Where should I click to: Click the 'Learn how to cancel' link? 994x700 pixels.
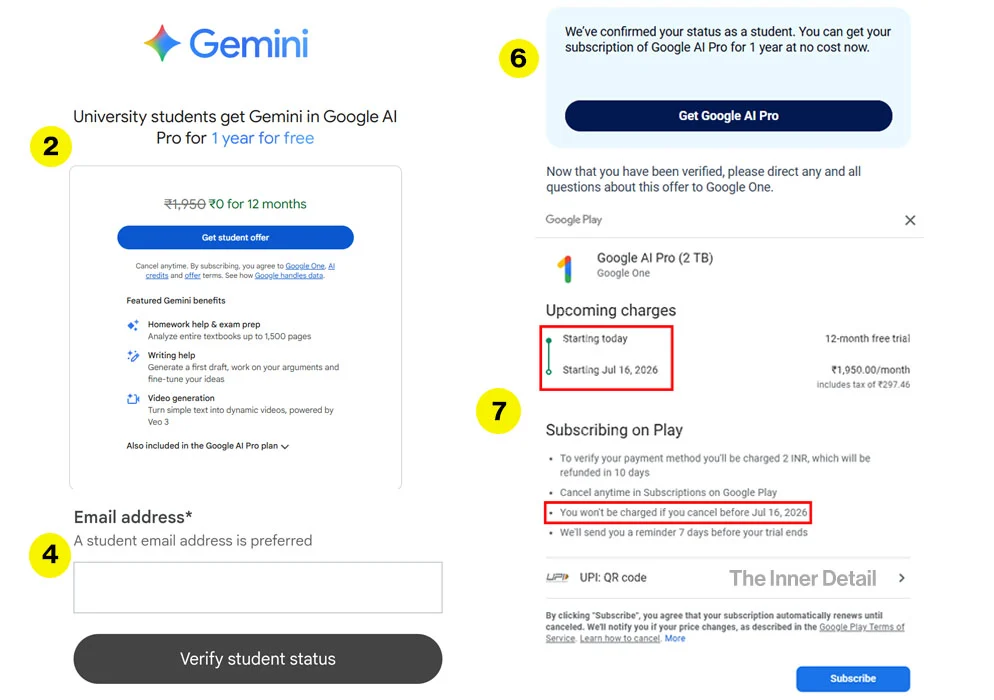tap(620, 639)
